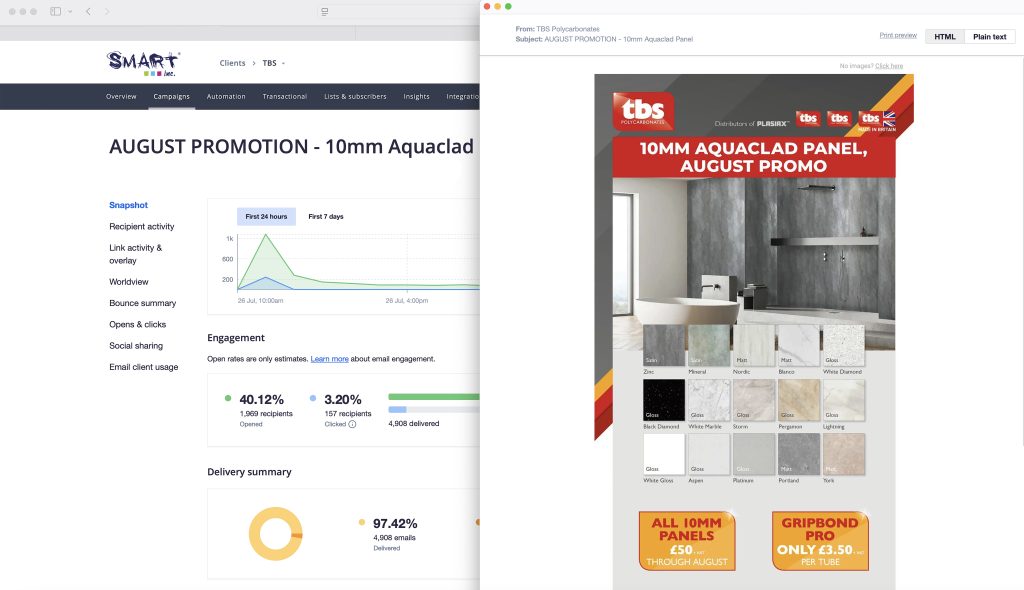This screenshot has width=1024, height=590.
Task: Click the Smart Inc logo
Action: [x=144, y=63]
